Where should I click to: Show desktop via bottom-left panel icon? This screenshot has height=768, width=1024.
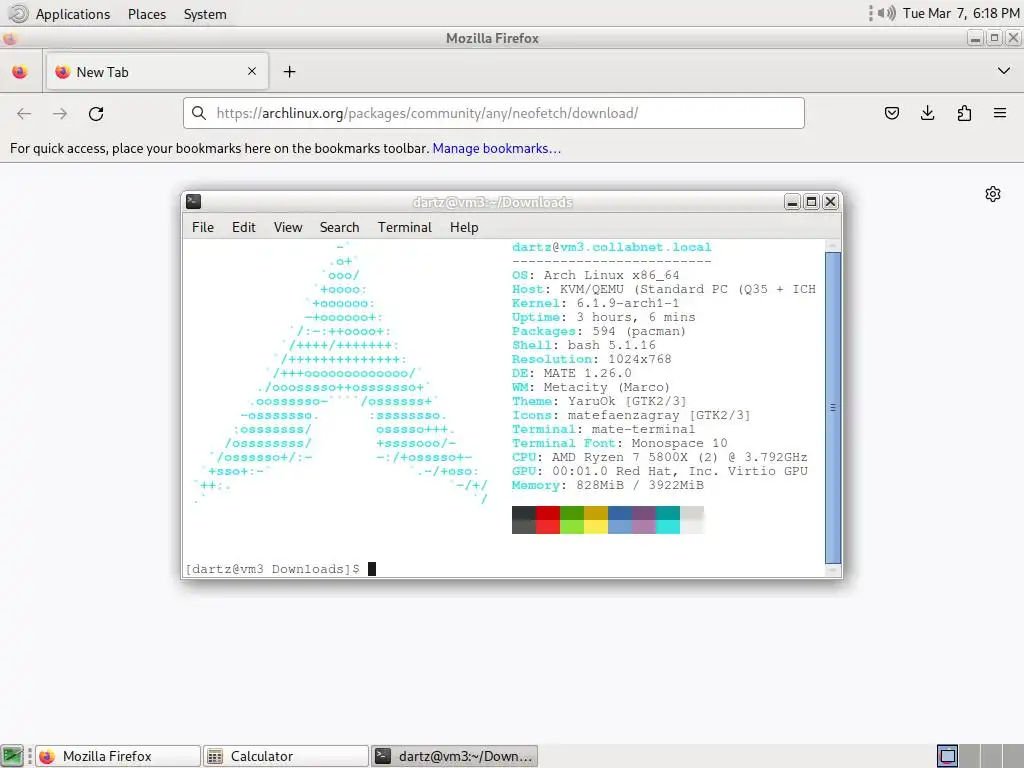pyautogui.click(x=12, y=756)
